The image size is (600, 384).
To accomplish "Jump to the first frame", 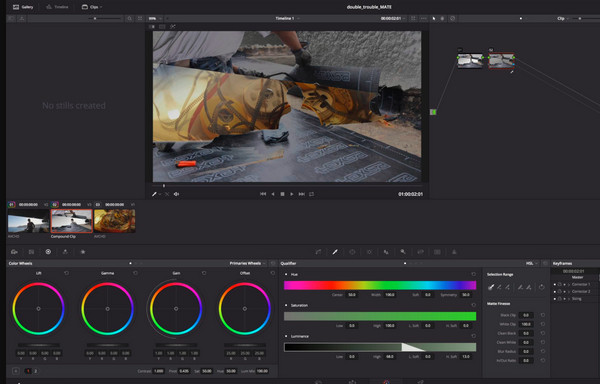I will pos(263,194).
